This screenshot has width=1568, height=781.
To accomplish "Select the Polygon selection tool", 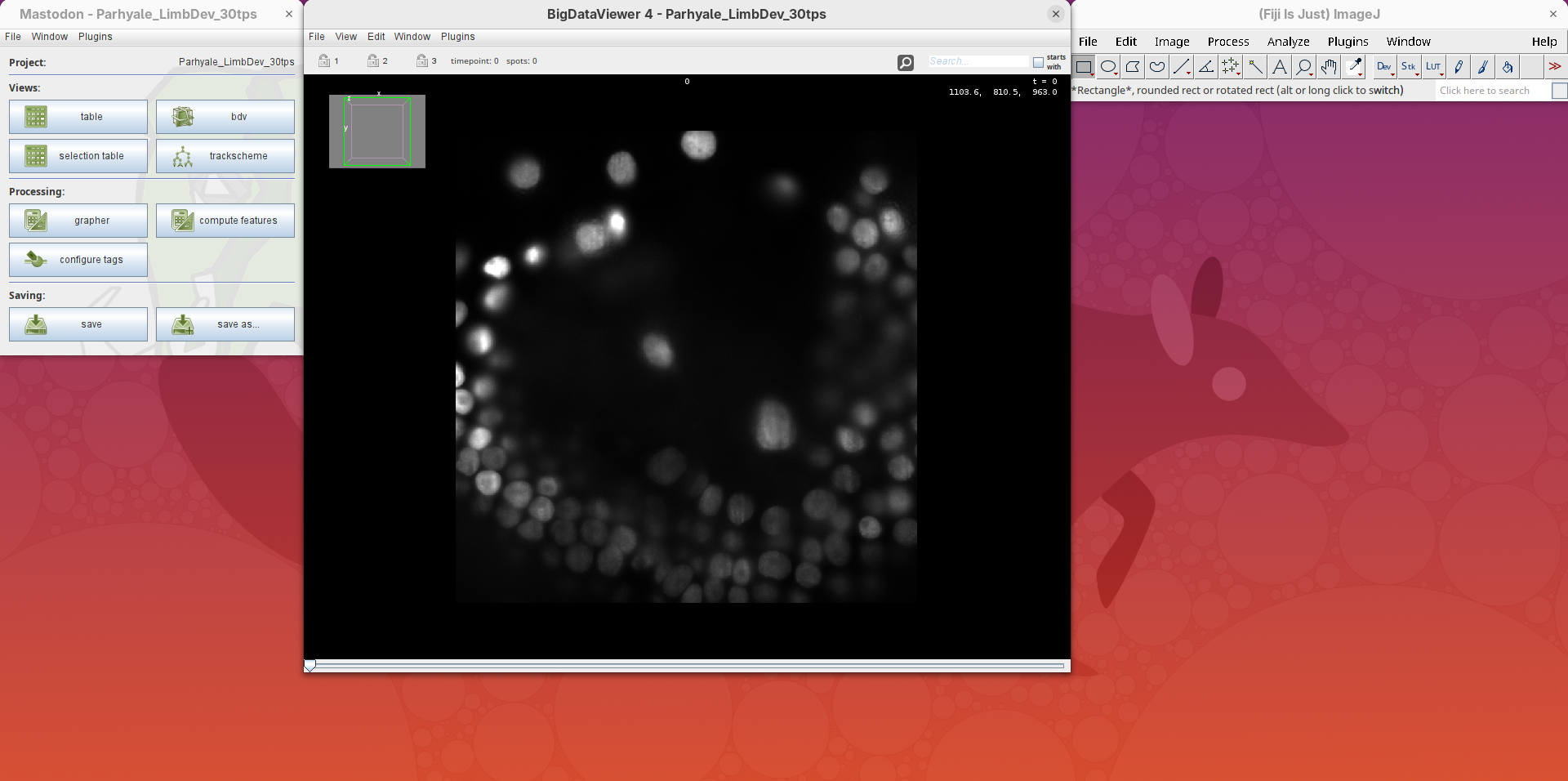I will tap(1133, 67).
